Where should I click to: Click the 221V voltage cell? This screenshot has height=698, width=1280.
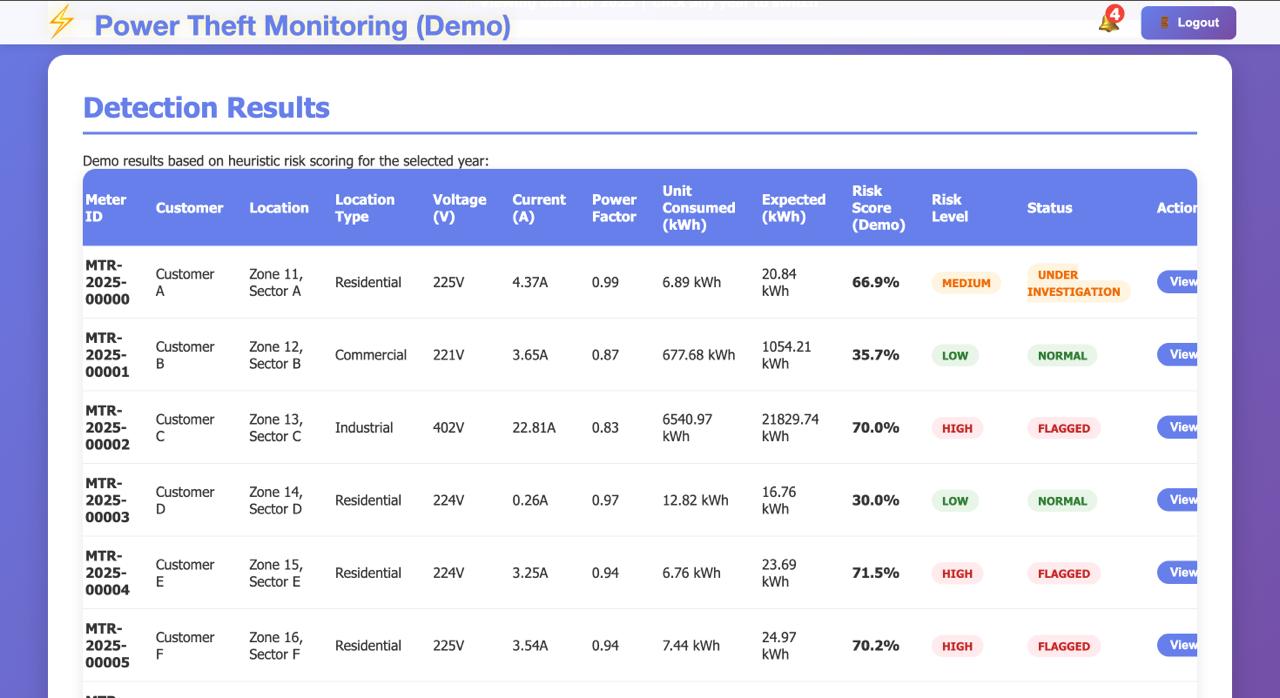[x=448, y=355]
